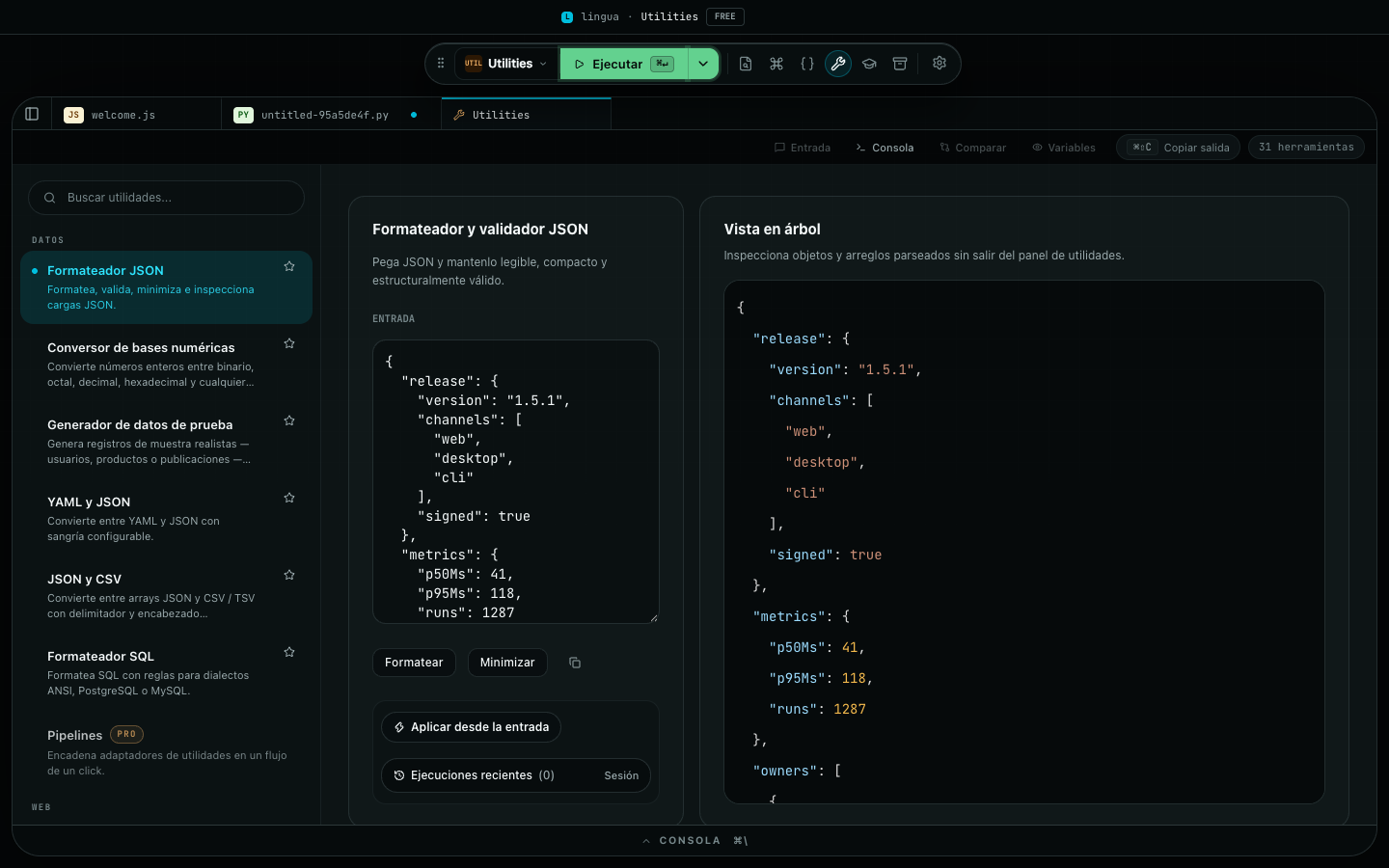The width and height of the screenshot is (1389, 868).
Task: Select the Formateador SQL utility
Action: coord(166,673)
